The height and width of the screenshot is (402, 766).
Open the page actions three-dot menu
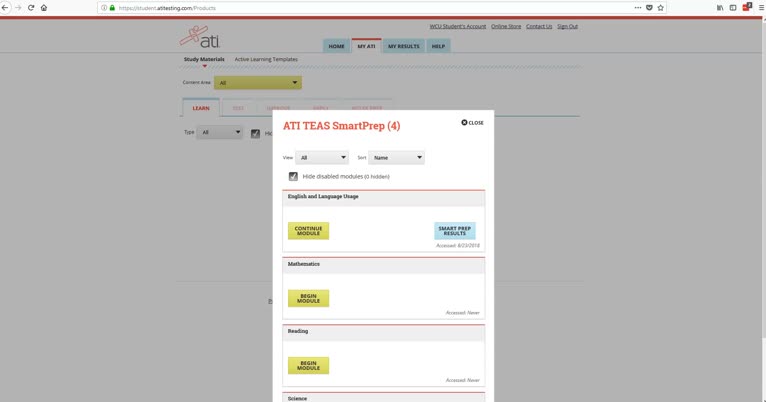point(638,8)
